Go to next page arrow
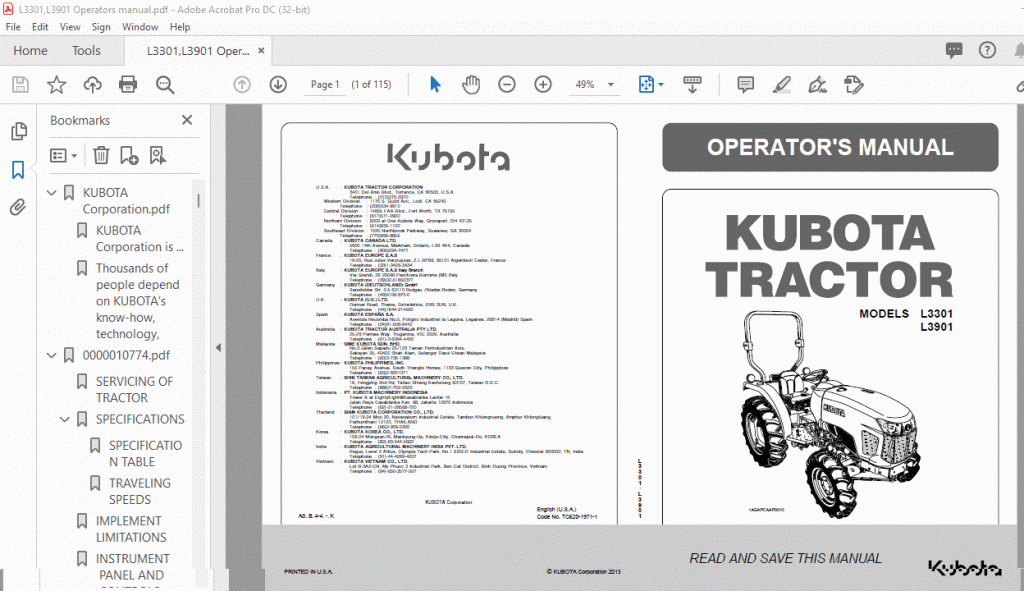 [x=278, y=84]
